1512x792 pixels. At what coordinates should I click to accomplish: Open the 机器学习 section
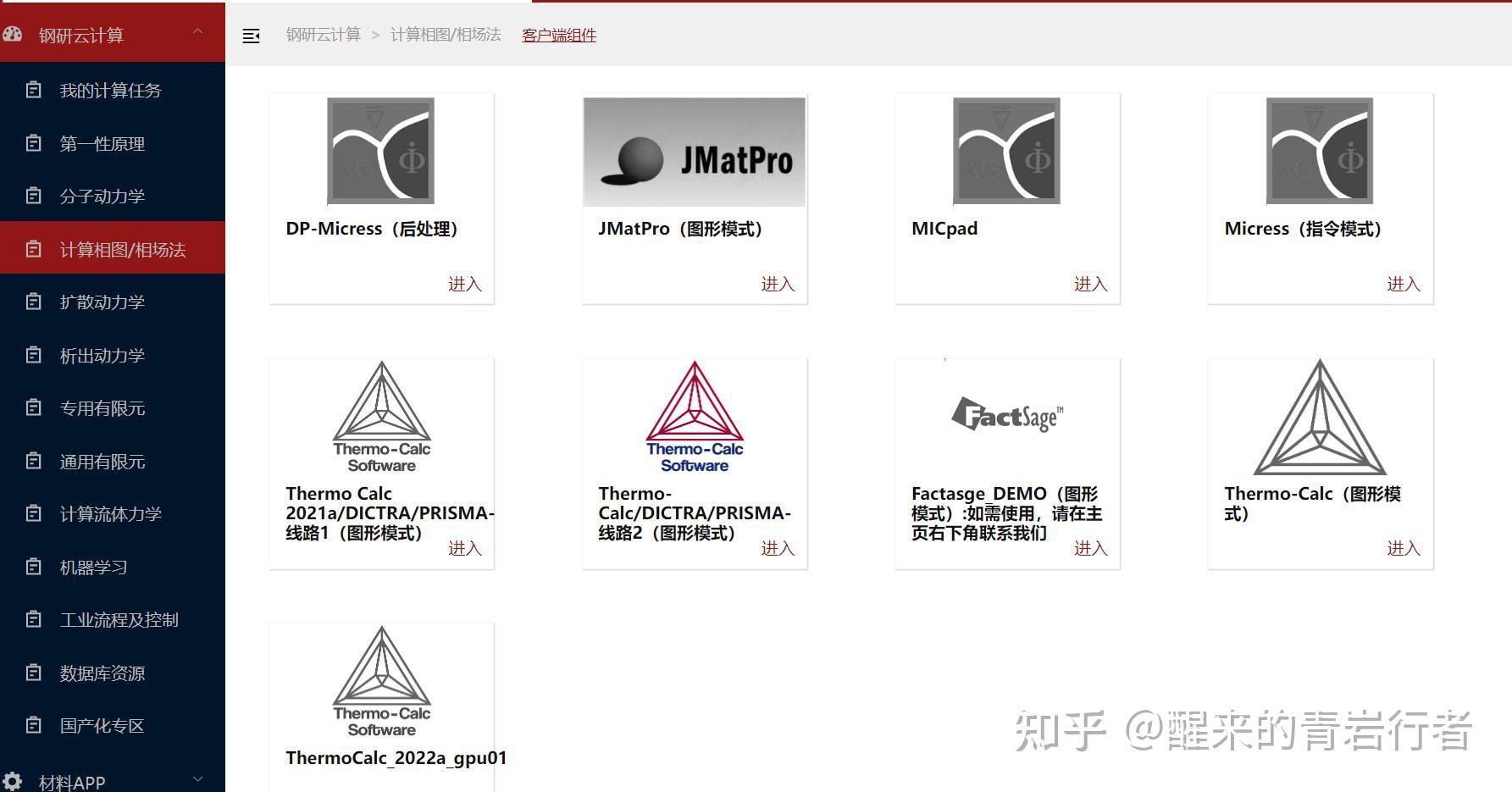[113, 567]
